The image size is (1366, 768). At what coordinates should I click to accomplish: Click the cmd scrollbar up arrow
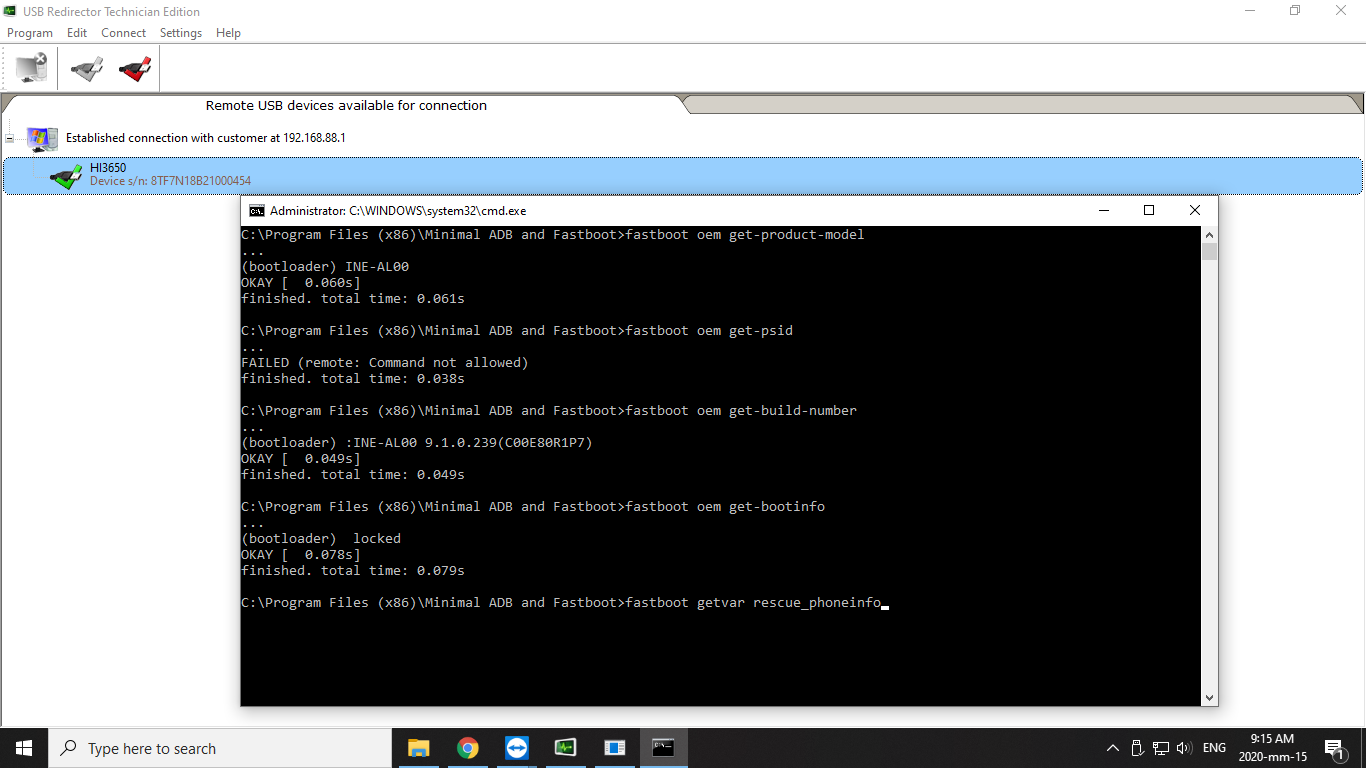point(1209,234)
